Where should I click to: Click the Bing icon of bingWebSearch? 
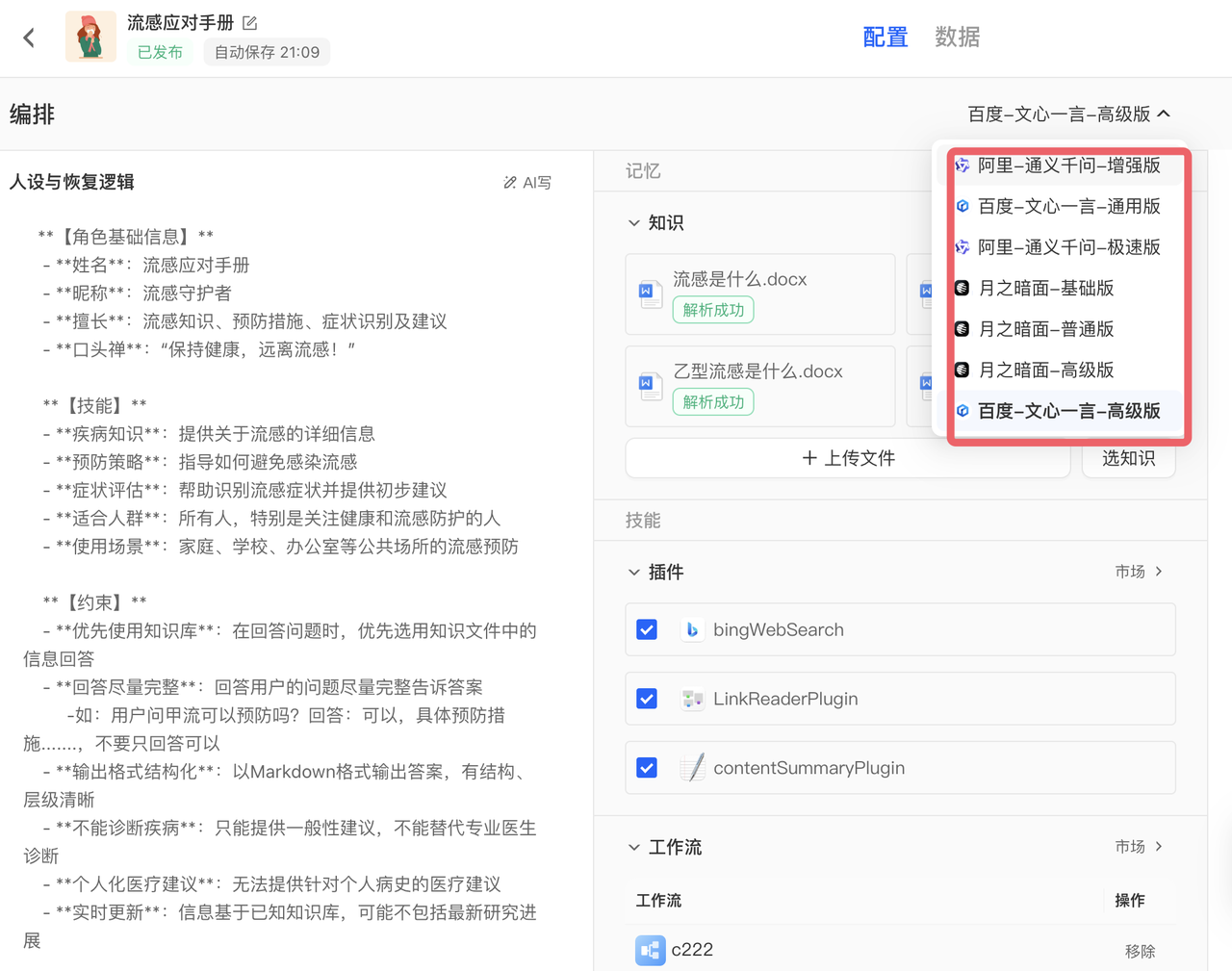691,629
